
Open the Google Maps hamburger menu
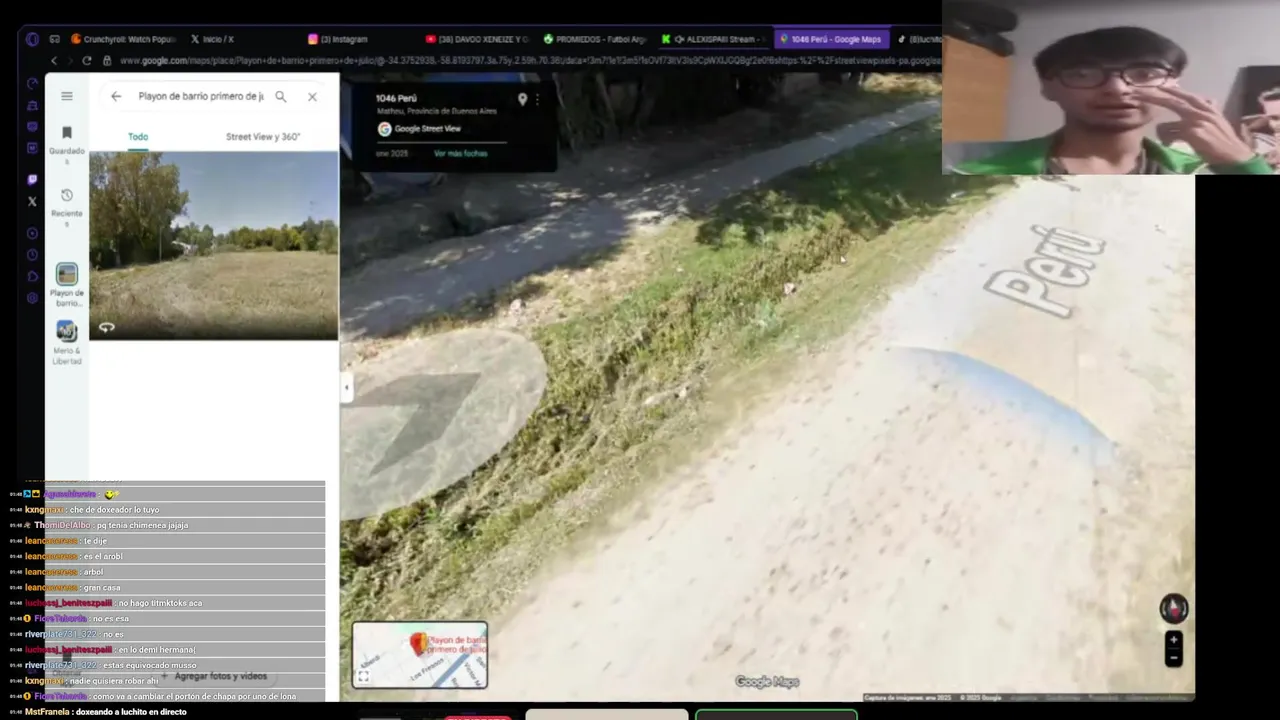pyautogui.click(x=67, y=96)
